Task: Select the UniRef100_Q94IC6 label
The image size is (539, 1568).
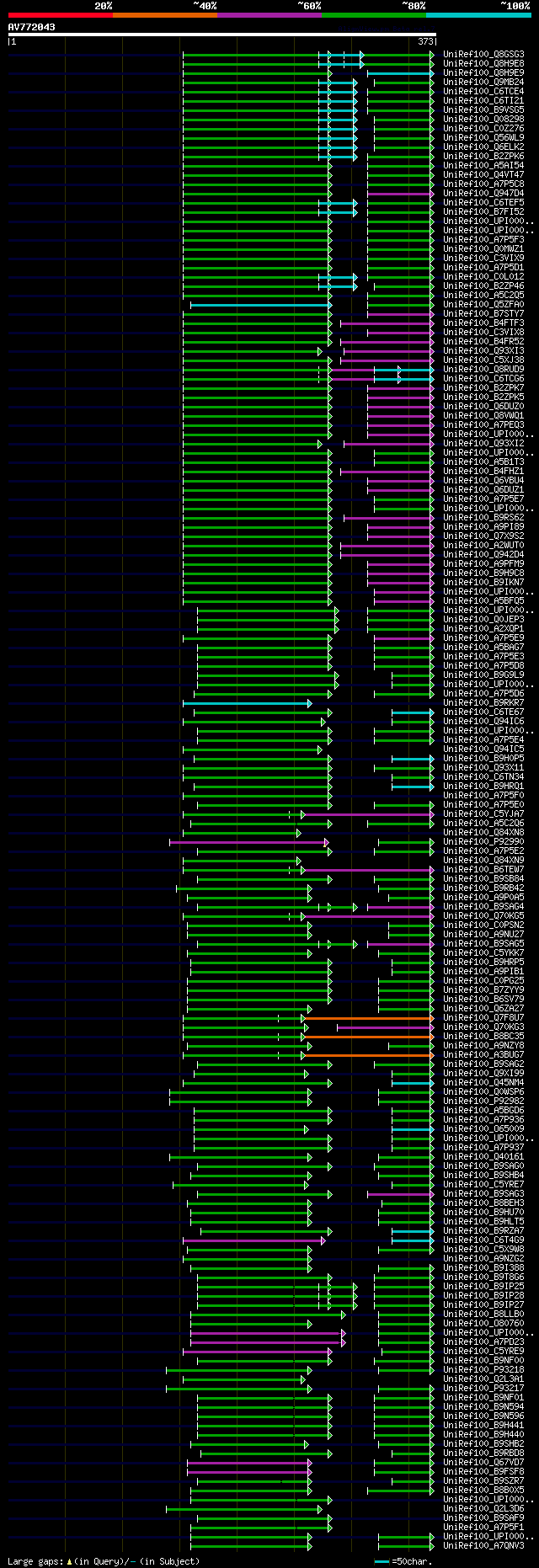Action: 483,722
